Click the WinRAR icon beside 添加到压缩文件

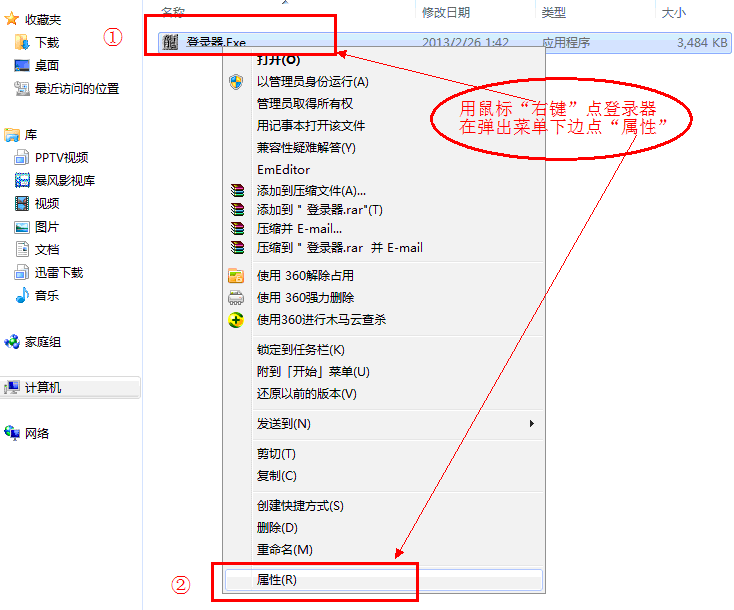tap(236, 190)
